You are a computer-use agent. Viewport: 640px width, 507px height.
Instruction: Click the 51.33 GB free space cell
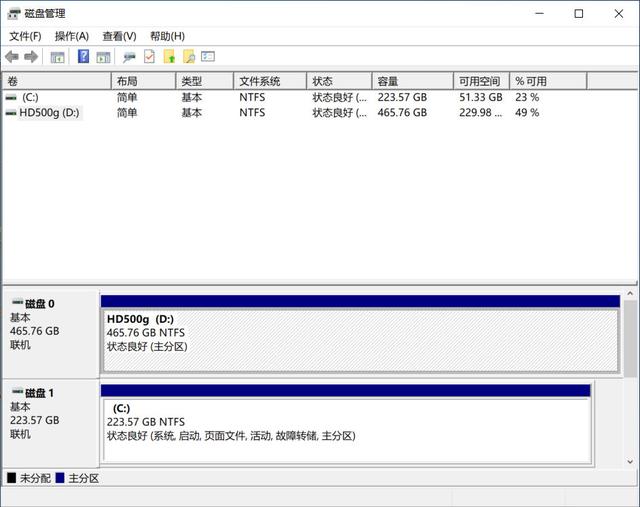[480, 98]
